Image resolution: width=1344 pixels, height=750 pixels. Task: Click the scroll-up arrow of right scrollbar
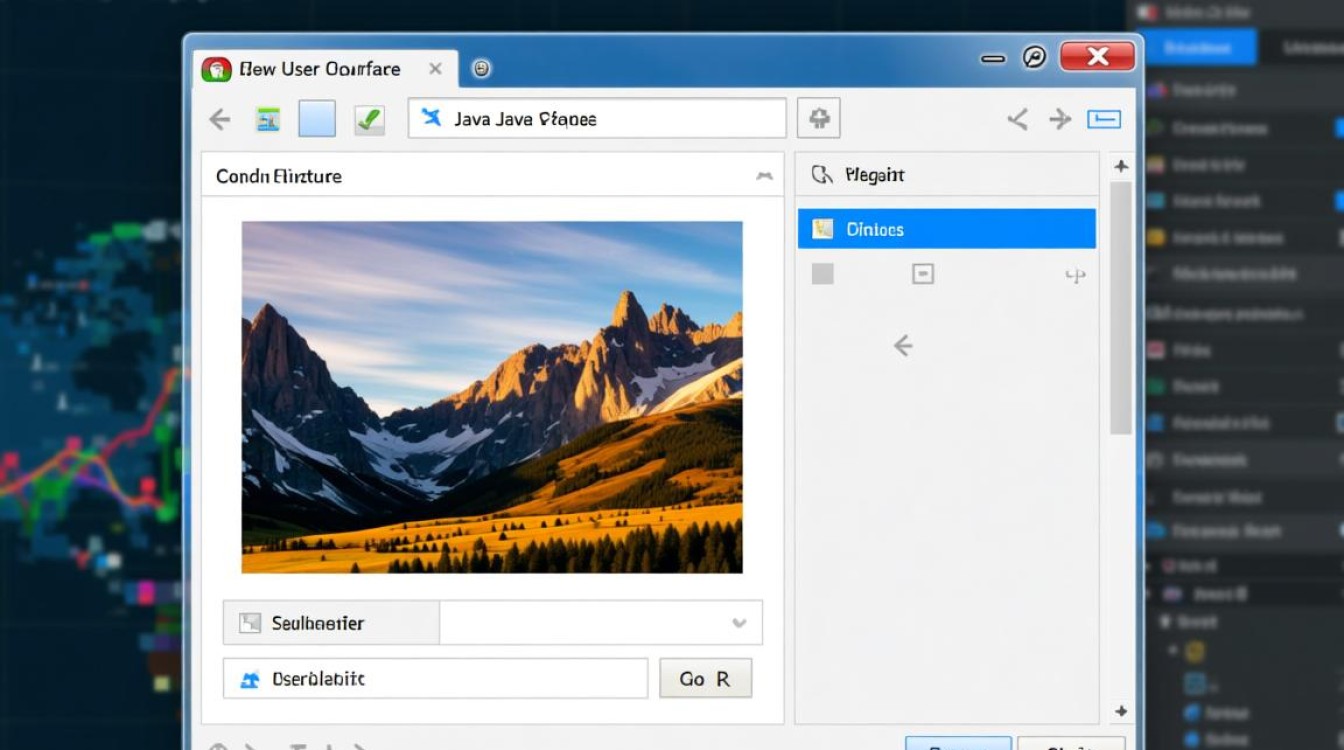1121,166
